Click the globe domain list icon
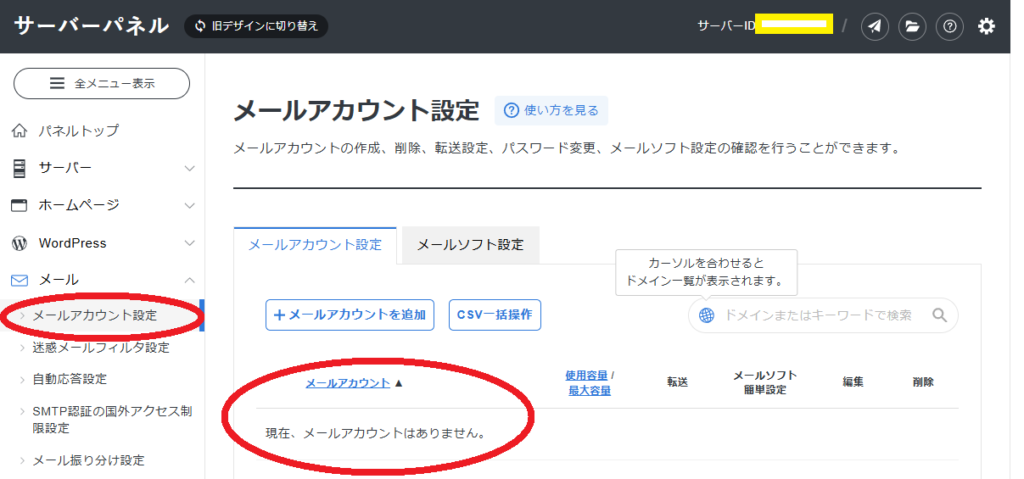This screenshot has width=1024, height=479. pyautogui.click(x=707, y=315)
